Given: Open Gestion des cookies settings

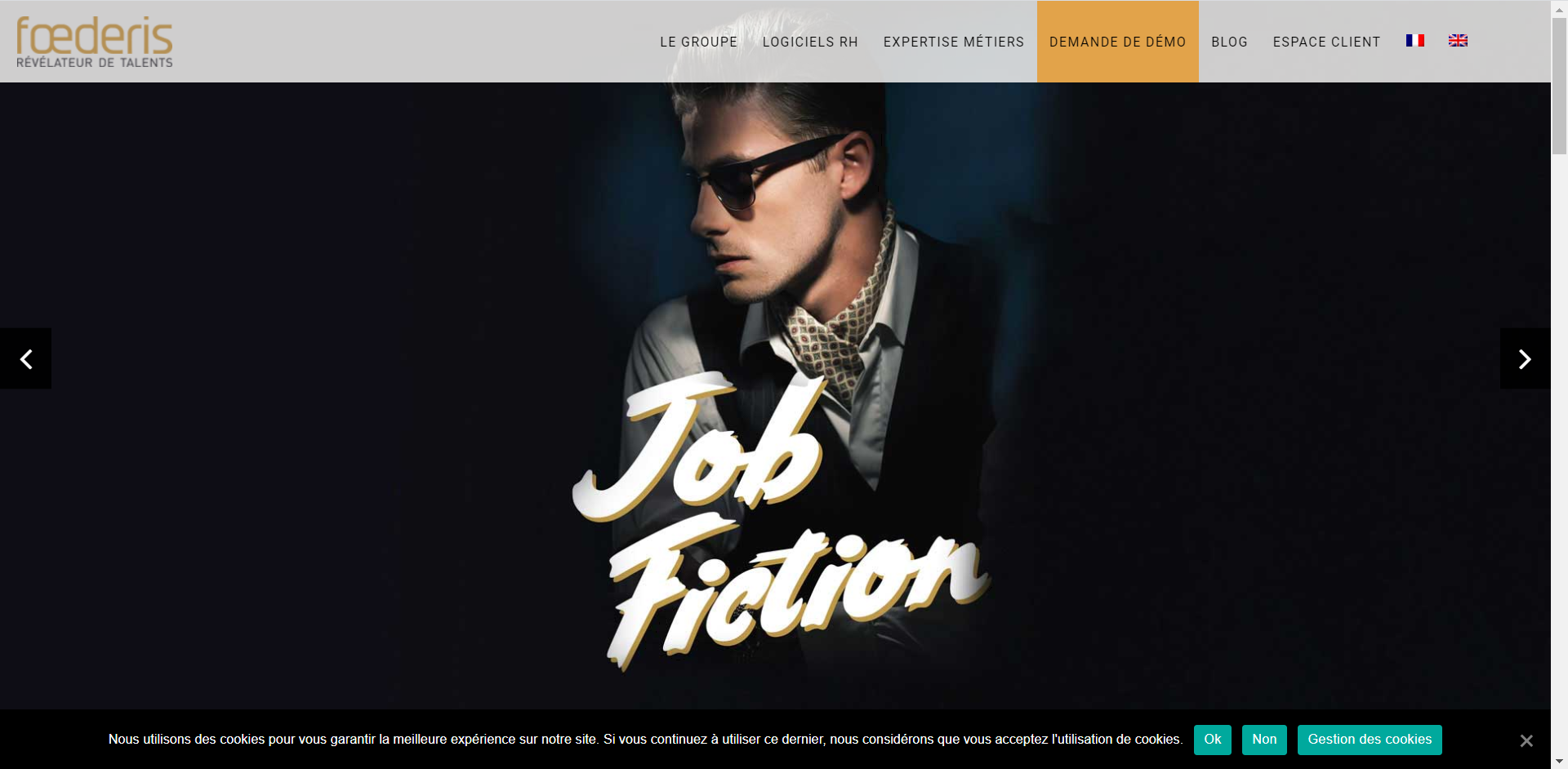Looking at the screenshot, I should click(x=1370, y=740).
